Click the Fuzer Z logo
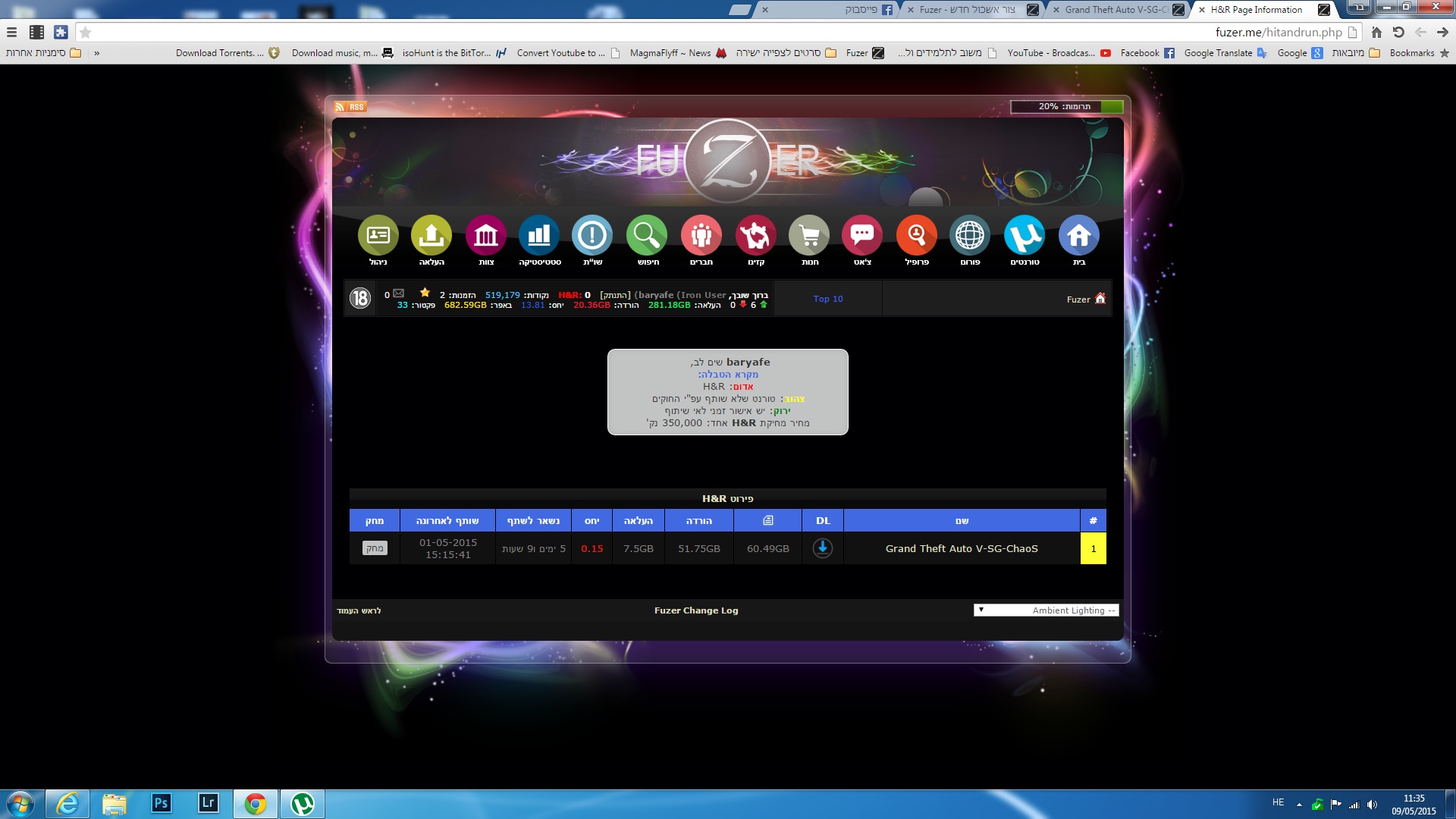1456x819 pixels. coord(728,161)
